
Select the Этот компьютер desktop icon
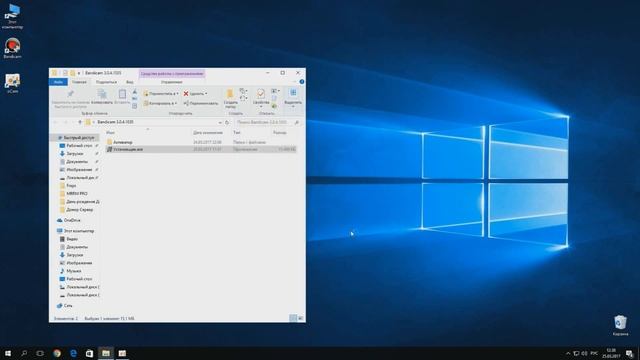tap(12, 16)
